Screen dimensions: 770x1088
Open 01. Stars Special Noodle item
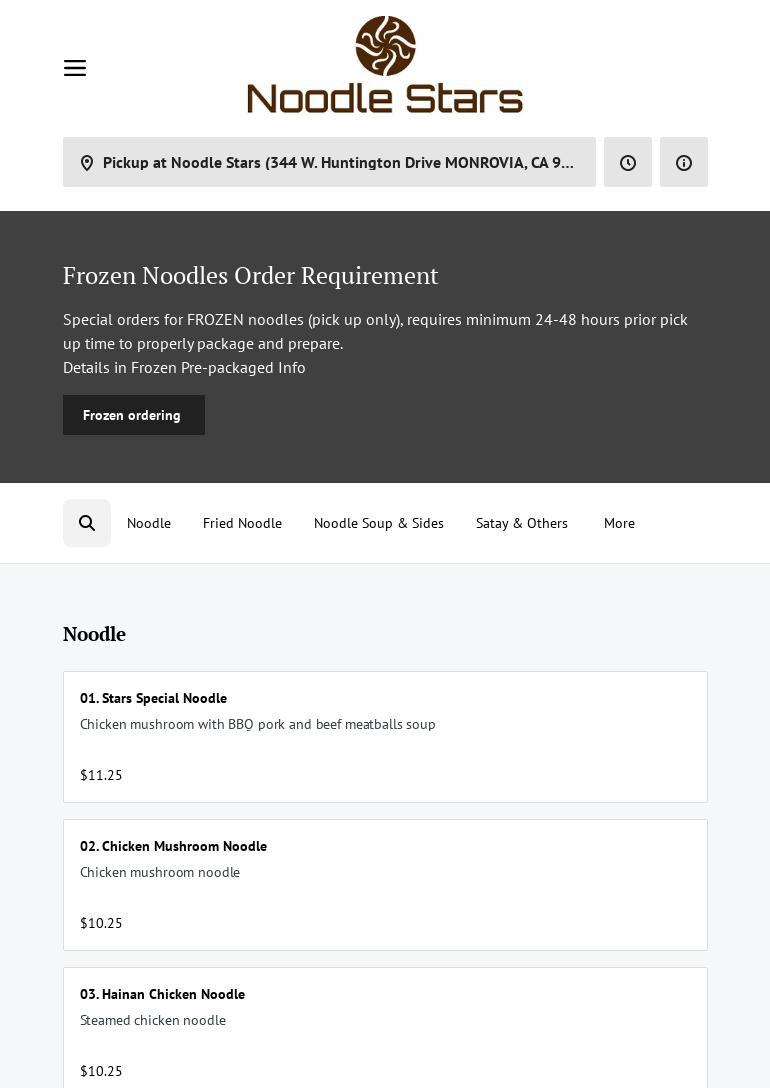pyautogui.click(x=153, y=698)
